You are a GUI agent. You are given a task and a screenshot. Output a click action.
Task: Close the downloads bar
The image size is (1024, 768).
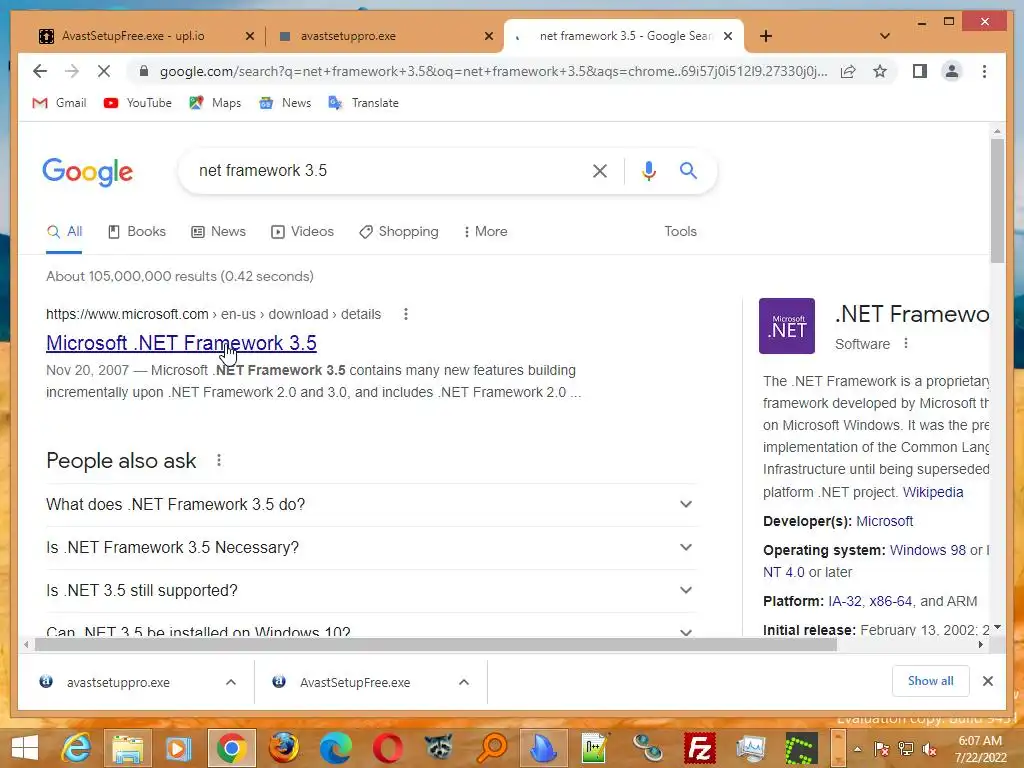(987, 681)
